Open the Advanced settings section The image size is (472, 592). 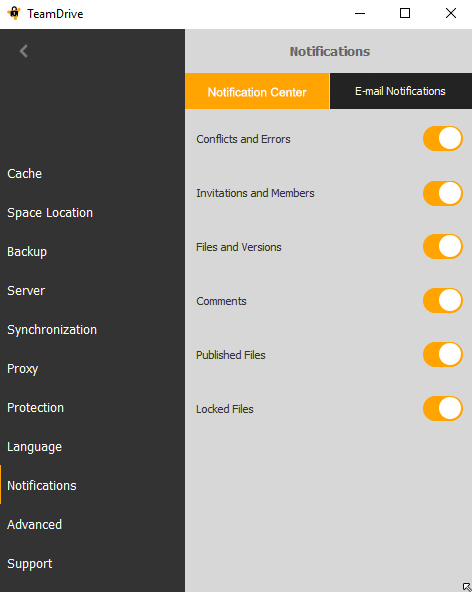point(34,525)
